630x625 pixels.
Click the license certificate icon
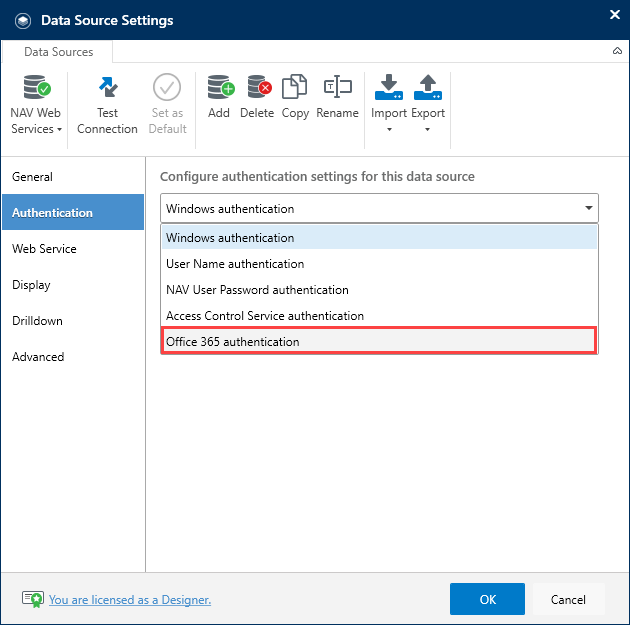tap(33, 599)
